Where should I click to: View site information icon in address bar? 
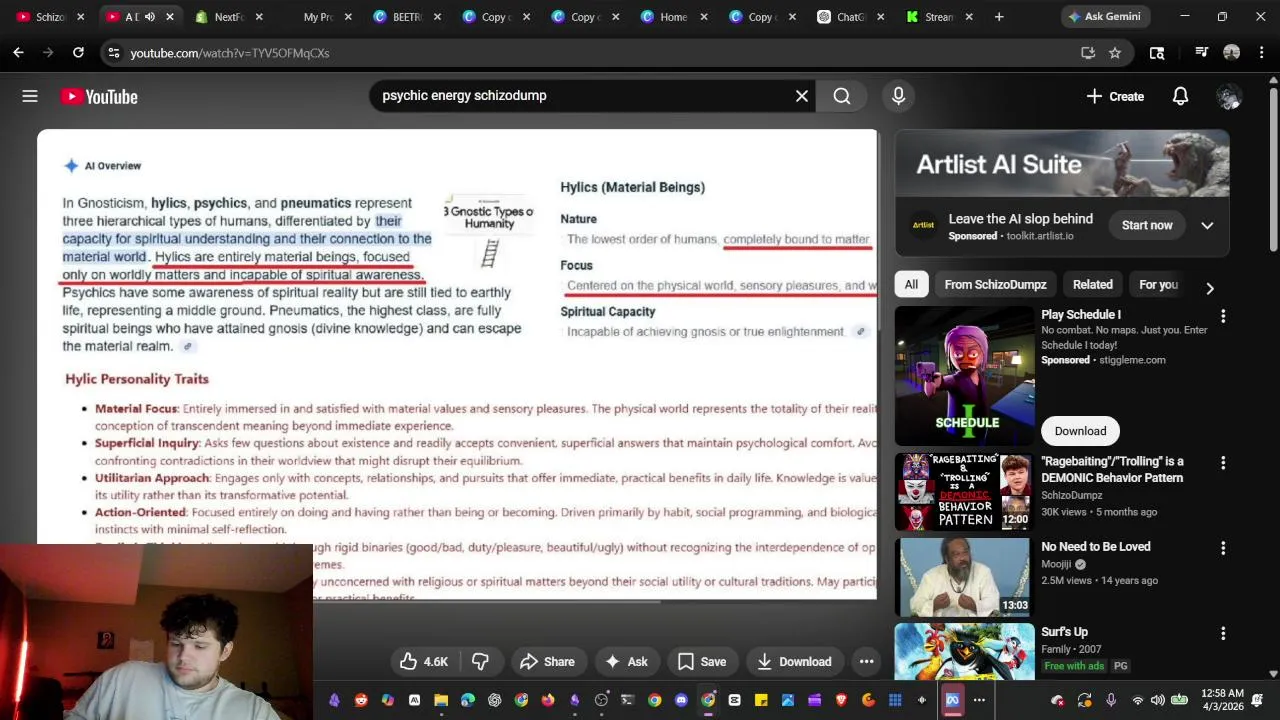tap(114, 53)
